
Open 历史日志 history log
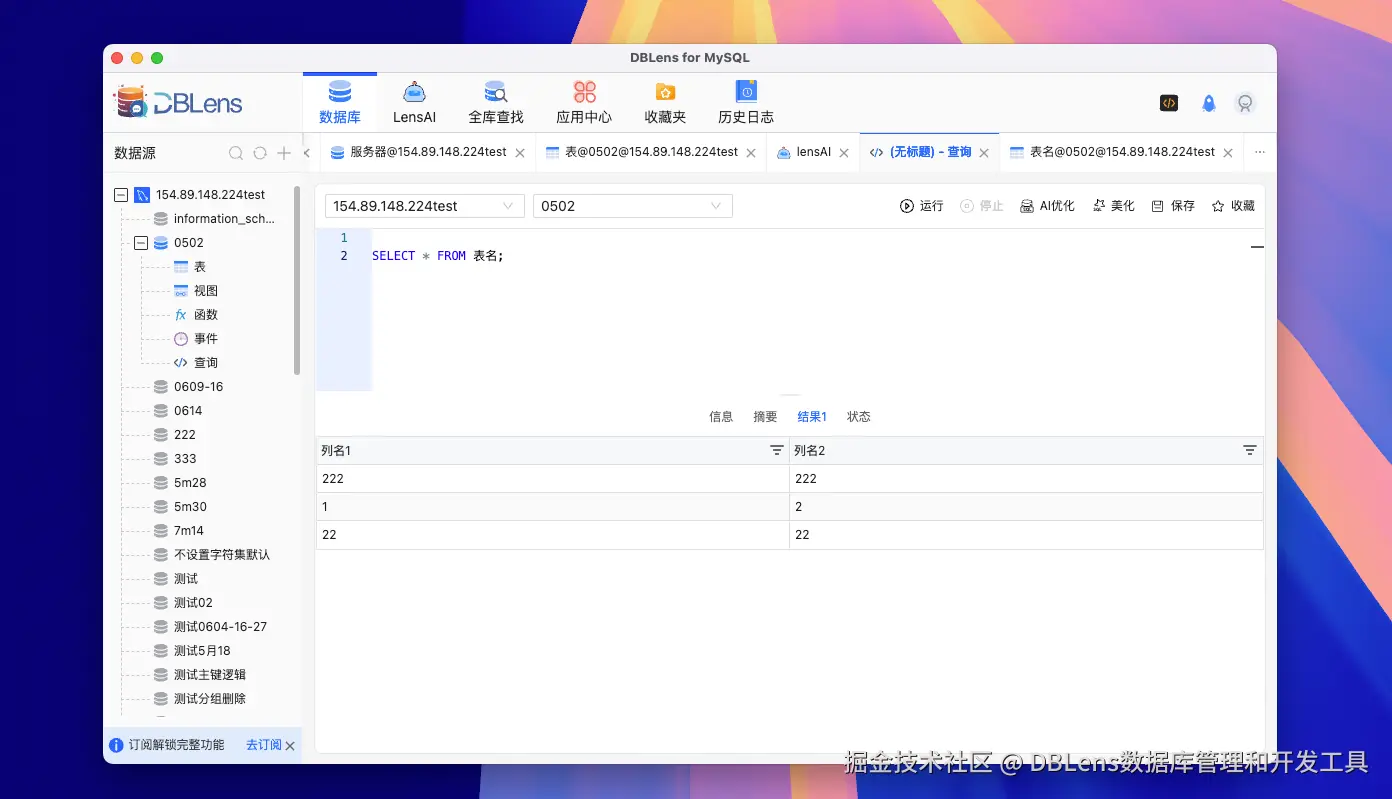click(x=746, y=104)
